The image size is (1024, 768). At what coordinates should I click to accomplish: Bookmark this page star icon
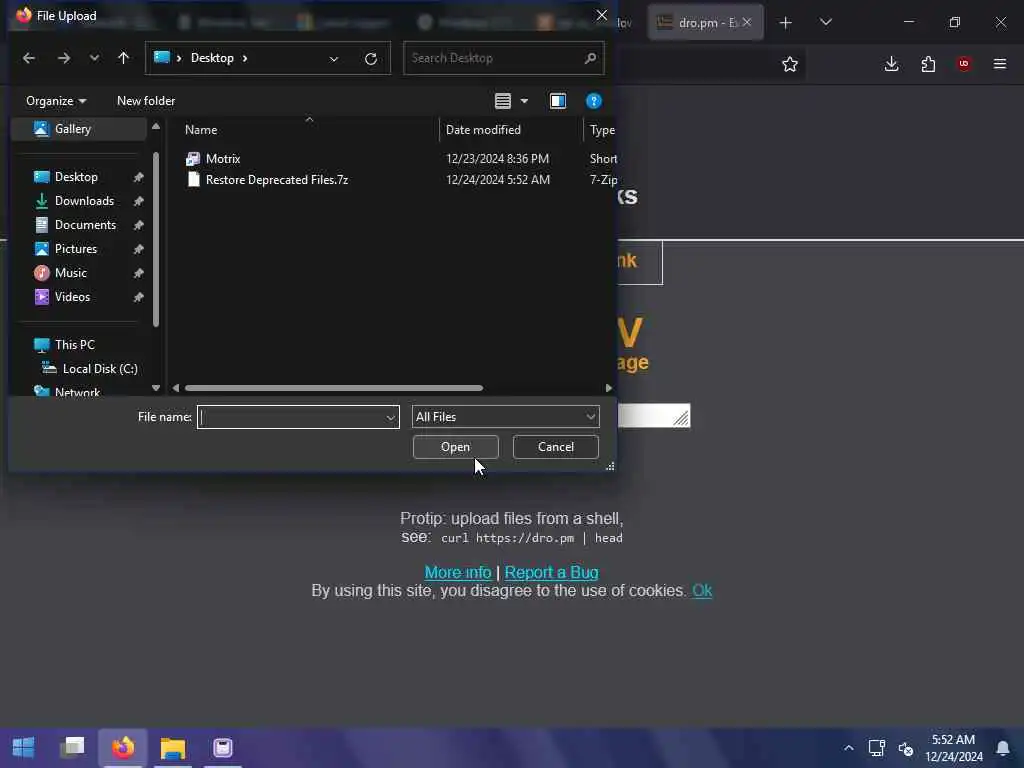coord(790,64)
